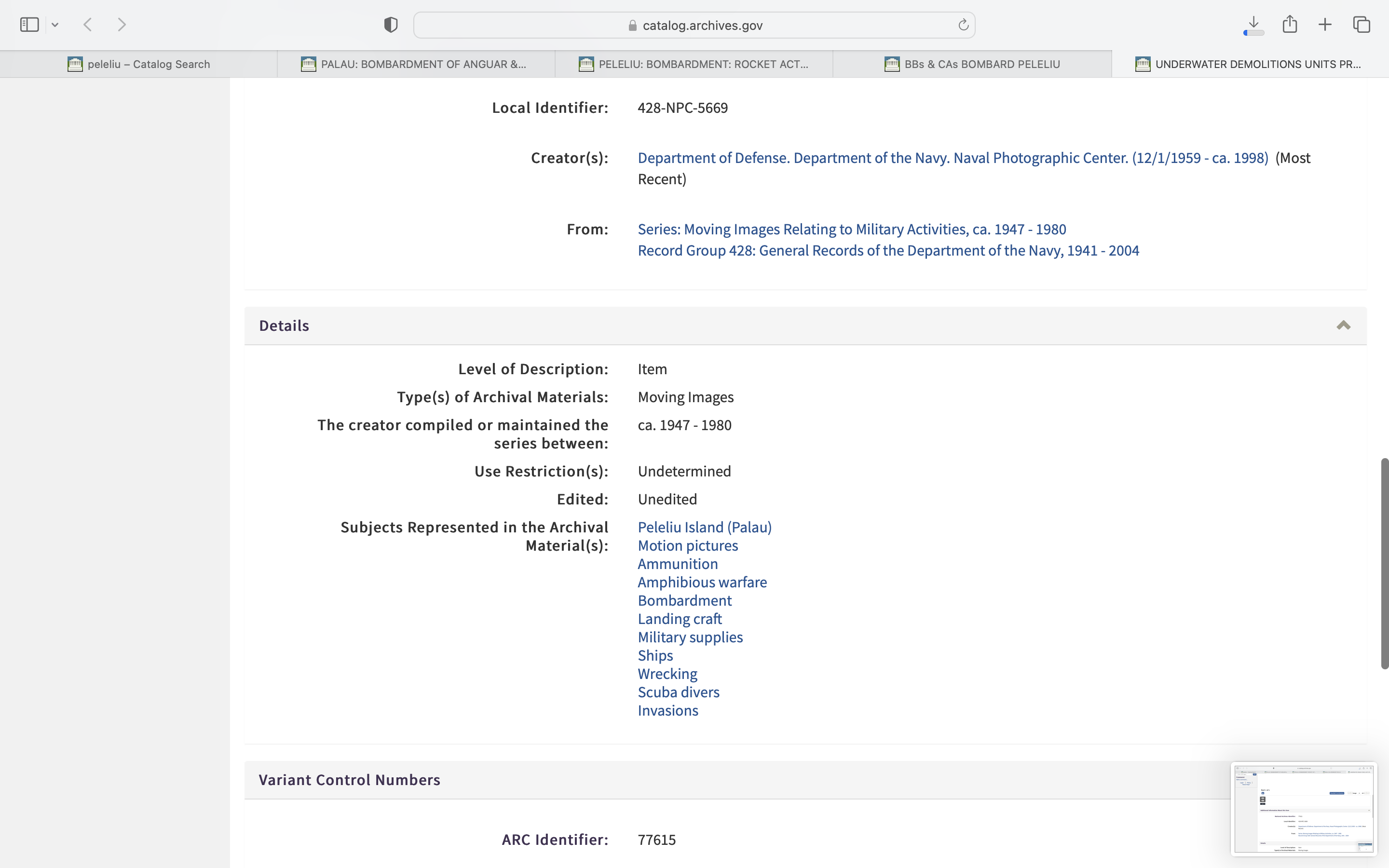This screenshot has height=868, width=1389.
Task: Show the downloads icon list
Action: coord(1253,25)
